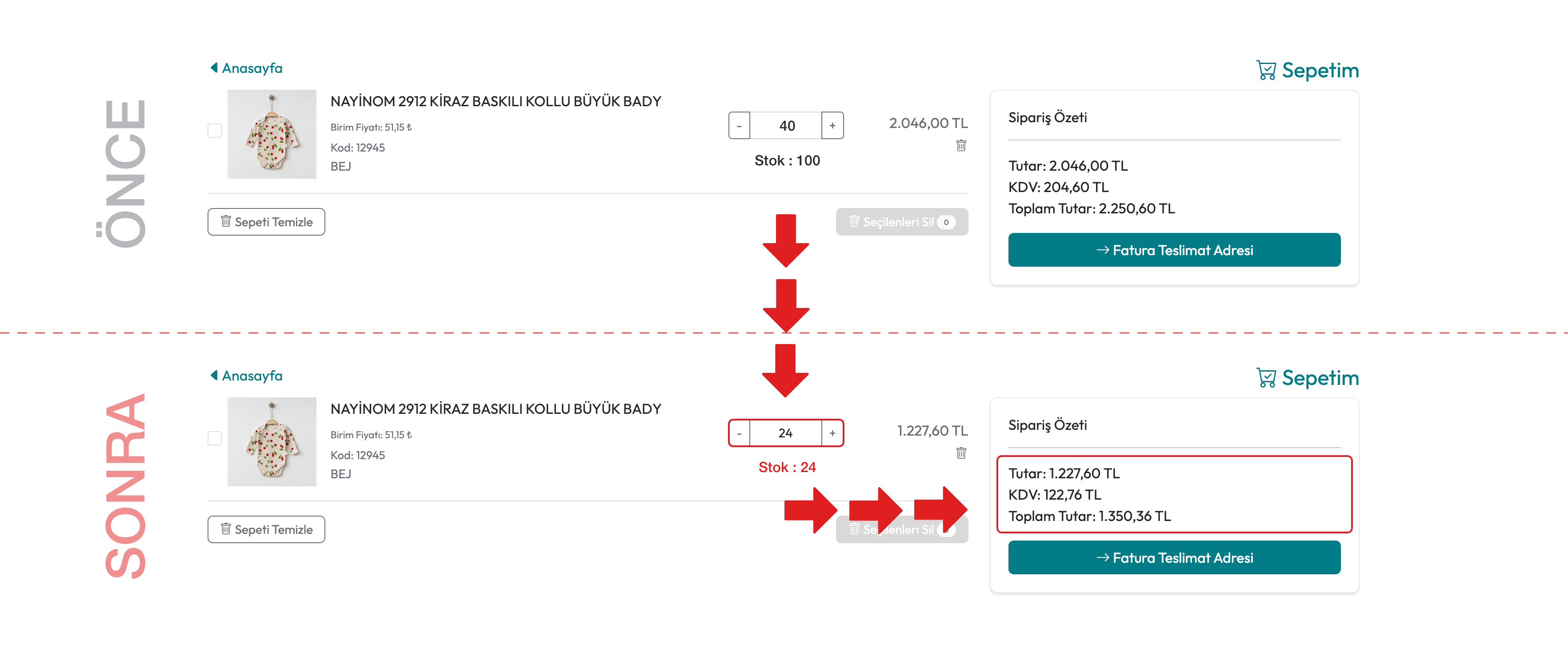Tick the checkbox of the top cart item
Viewport: 1568px width, 665px height.
point(215,131)
